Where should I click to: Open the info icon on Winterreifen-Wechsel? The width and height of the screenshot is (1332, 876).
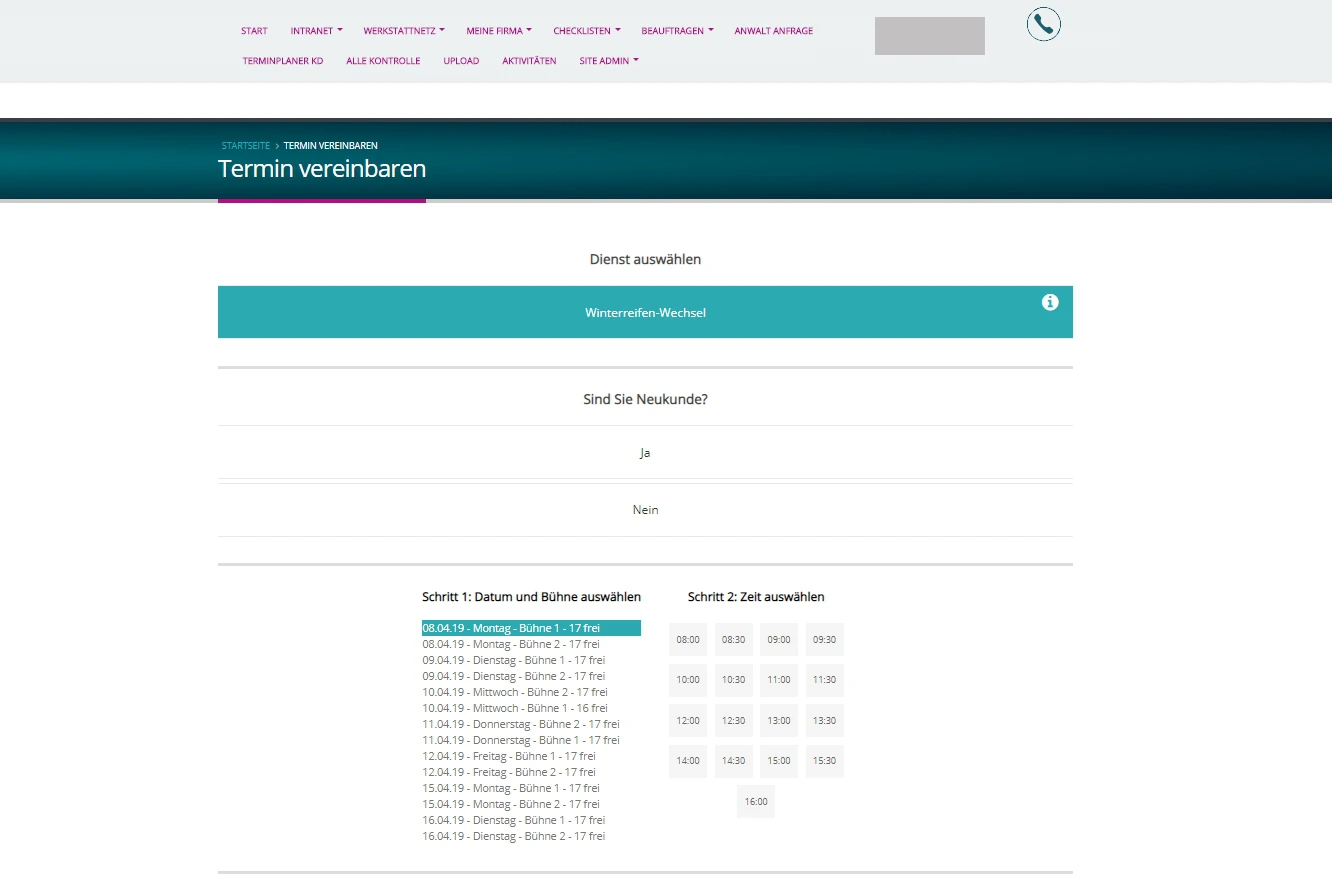pyautogui.click(x=1048, y=301)
